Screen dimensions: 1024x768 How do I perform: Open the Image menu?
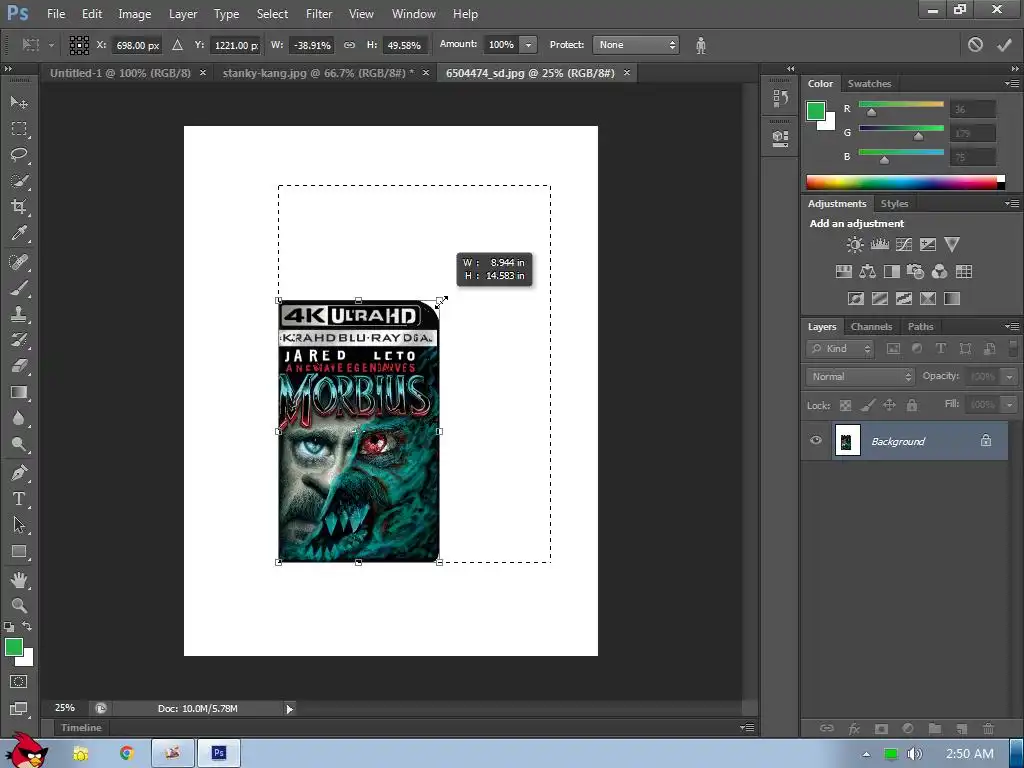tap(135, 14)
